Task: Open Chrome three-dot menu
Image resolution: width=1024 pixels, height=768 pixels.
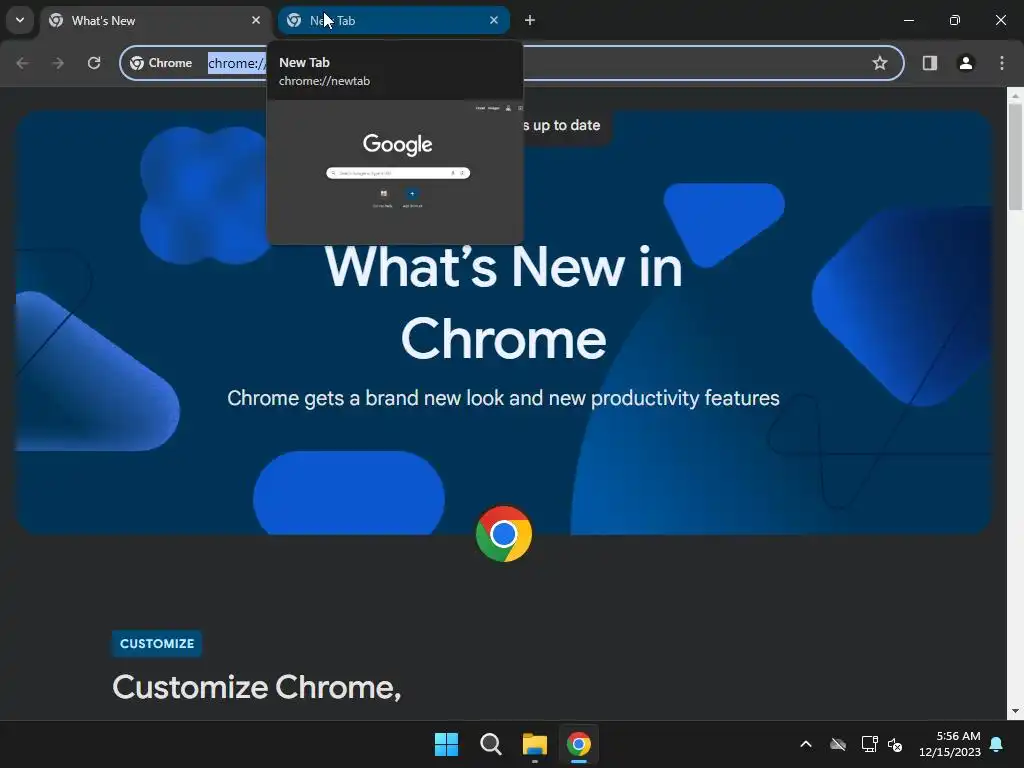Action: [x=1002, y=63]
